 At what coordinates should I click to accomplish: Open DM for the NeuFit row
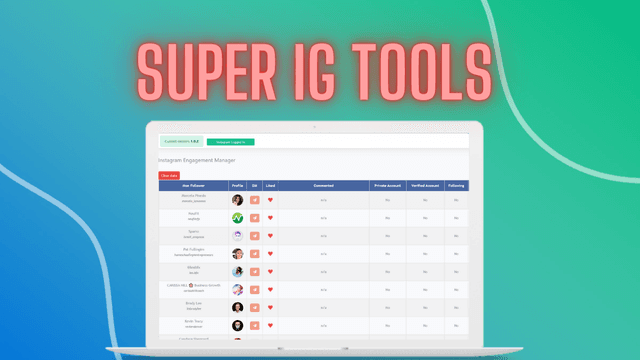click(x=255, y=218)
